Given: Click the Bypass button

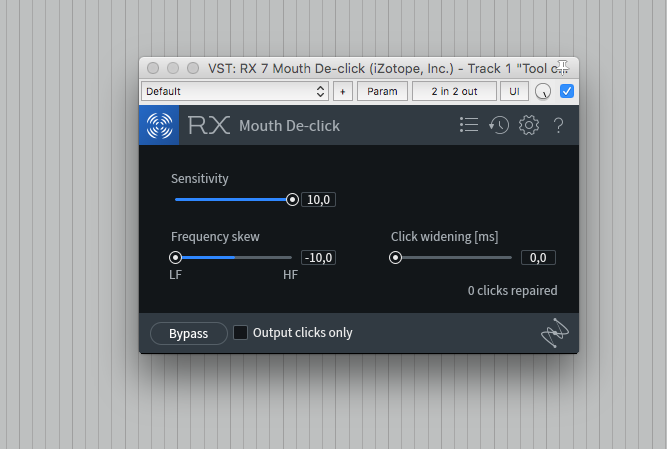Looking at the screenshot, I should tap(188, 333).
